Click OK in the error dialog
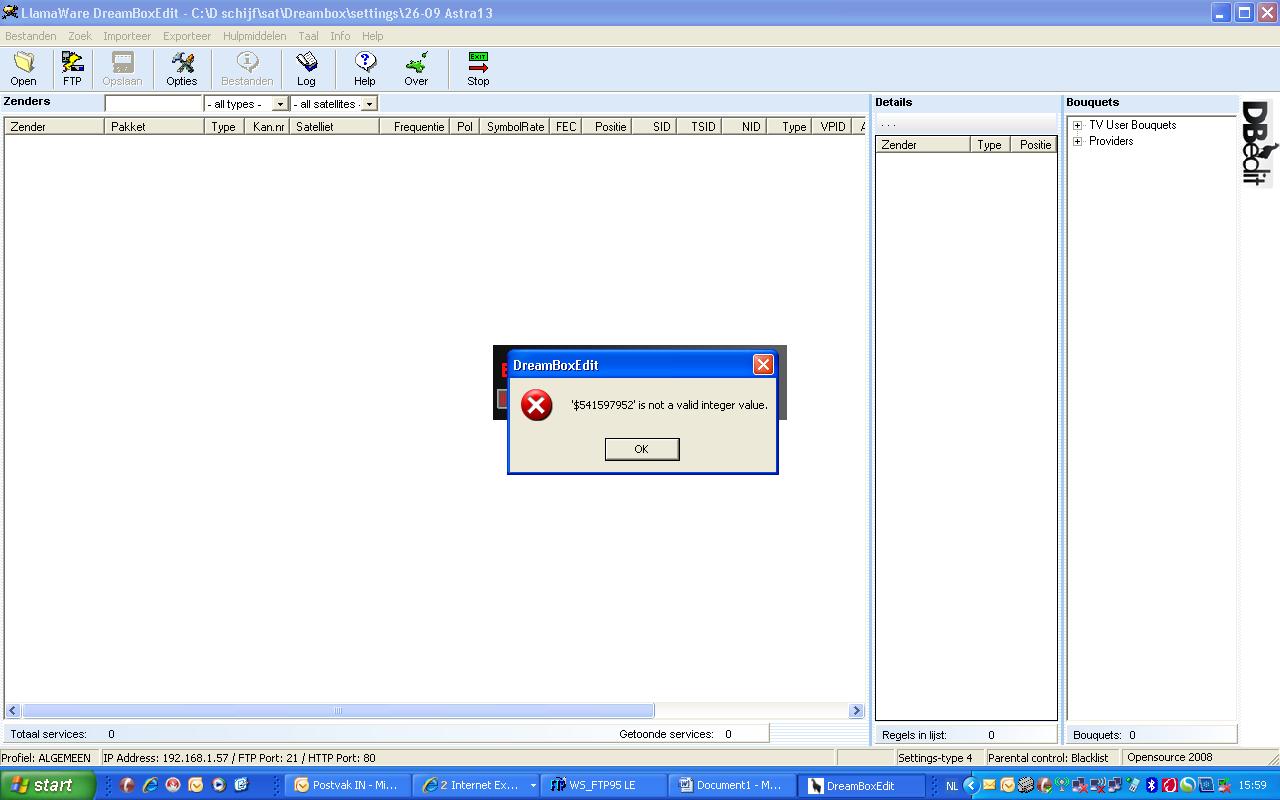Image resolution: width=1280 pixels, height=800 pixels. coord(642,449)
